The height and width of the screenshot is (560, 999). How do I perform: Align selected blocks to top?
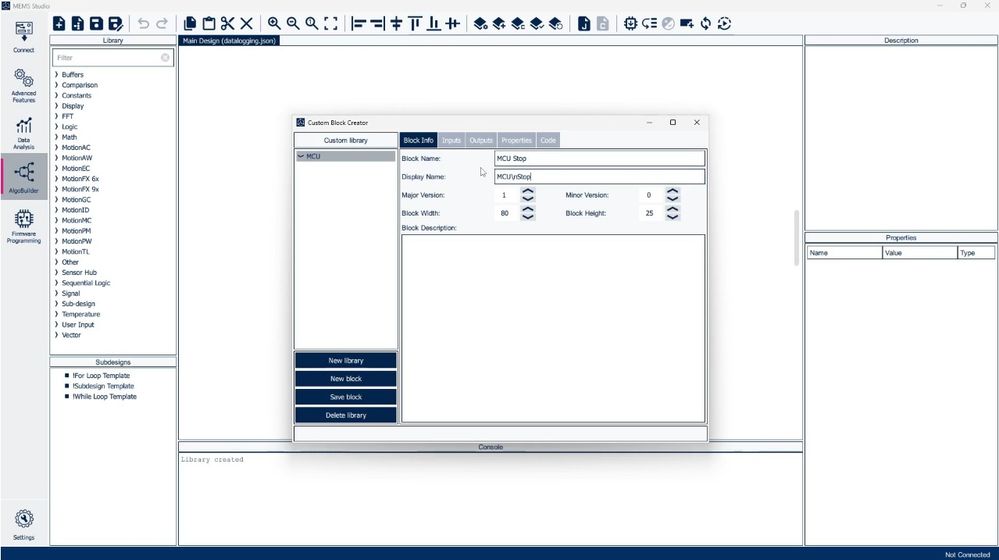(415, 24)
